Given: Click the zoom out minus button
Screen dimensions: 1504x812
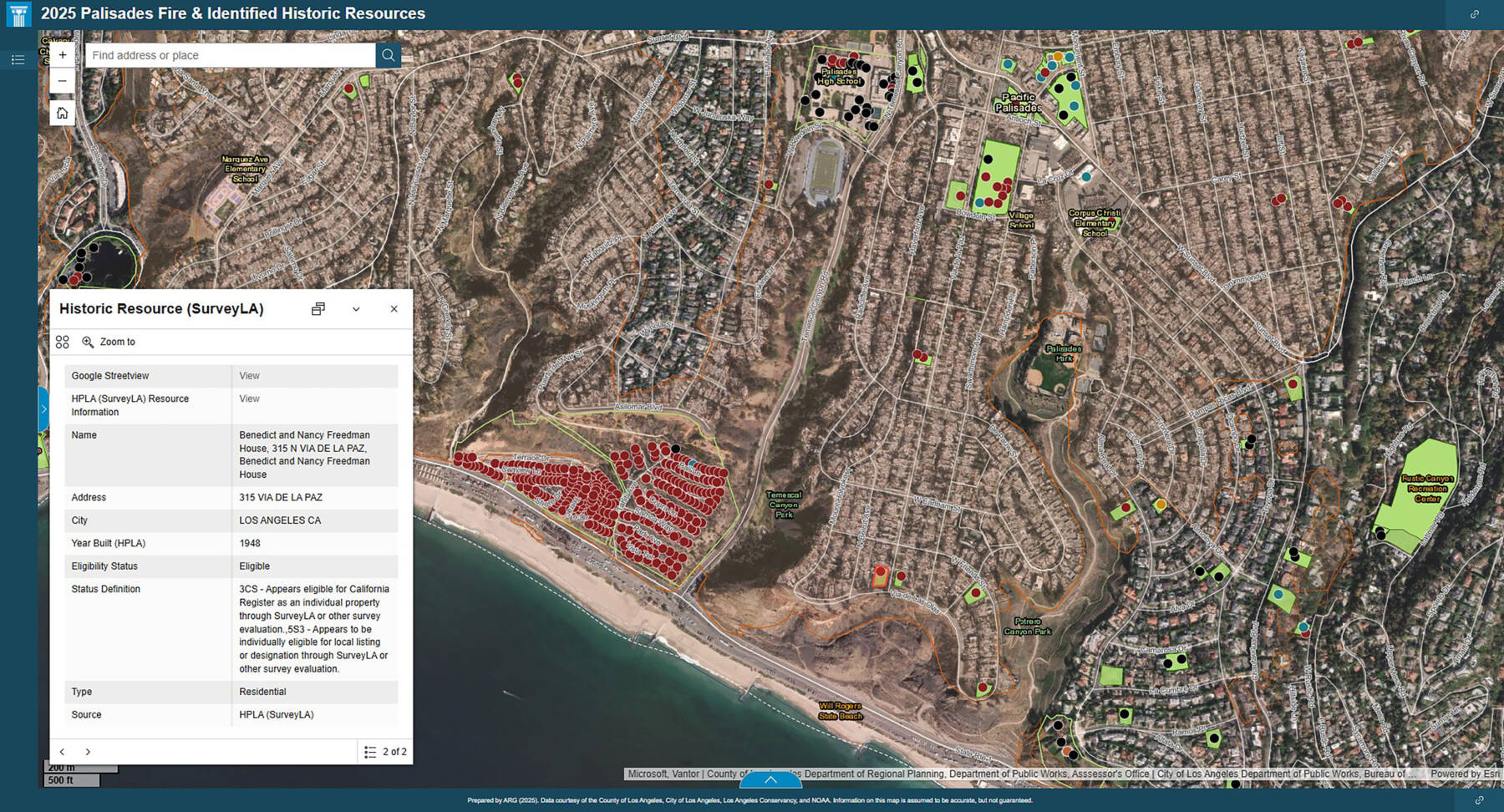Looking at the screenshot, I should (x=62, y=81).
